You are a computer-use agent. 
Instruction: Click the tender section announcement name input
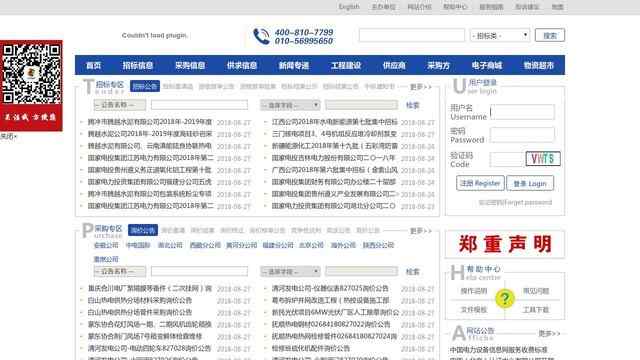tap(199, 105)
